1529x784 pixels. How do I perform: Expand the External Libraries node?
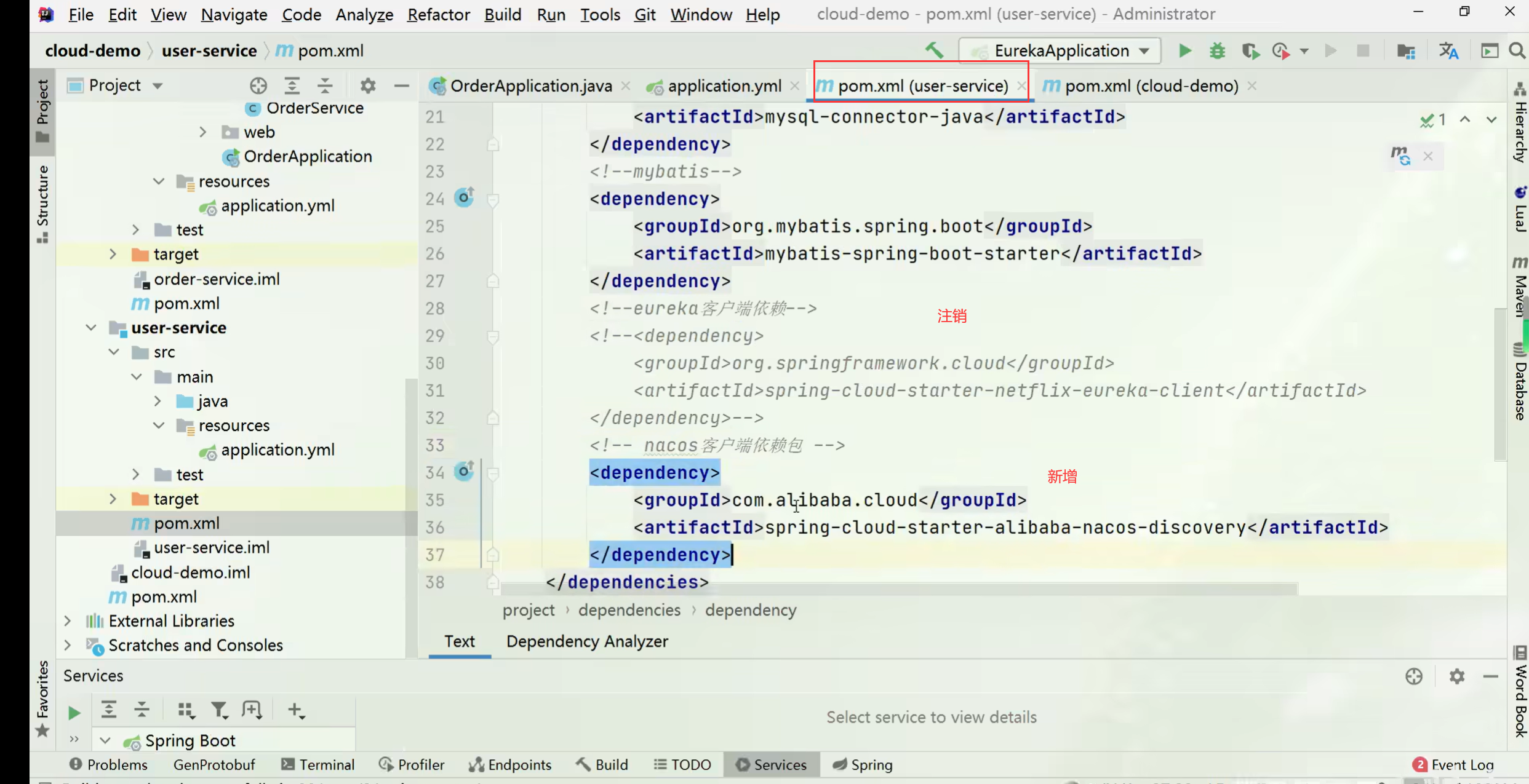[x=68, y=621]
